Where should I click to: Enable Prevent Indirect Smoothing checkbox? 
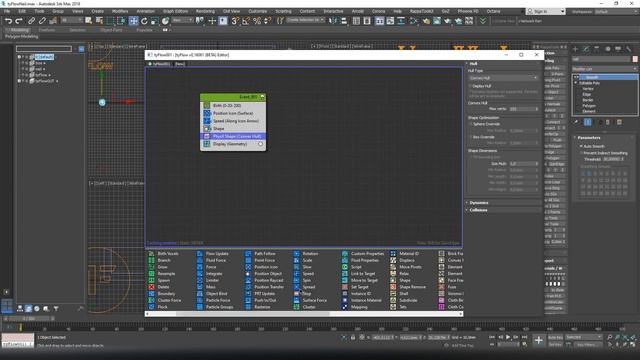[x=581, y=153]
